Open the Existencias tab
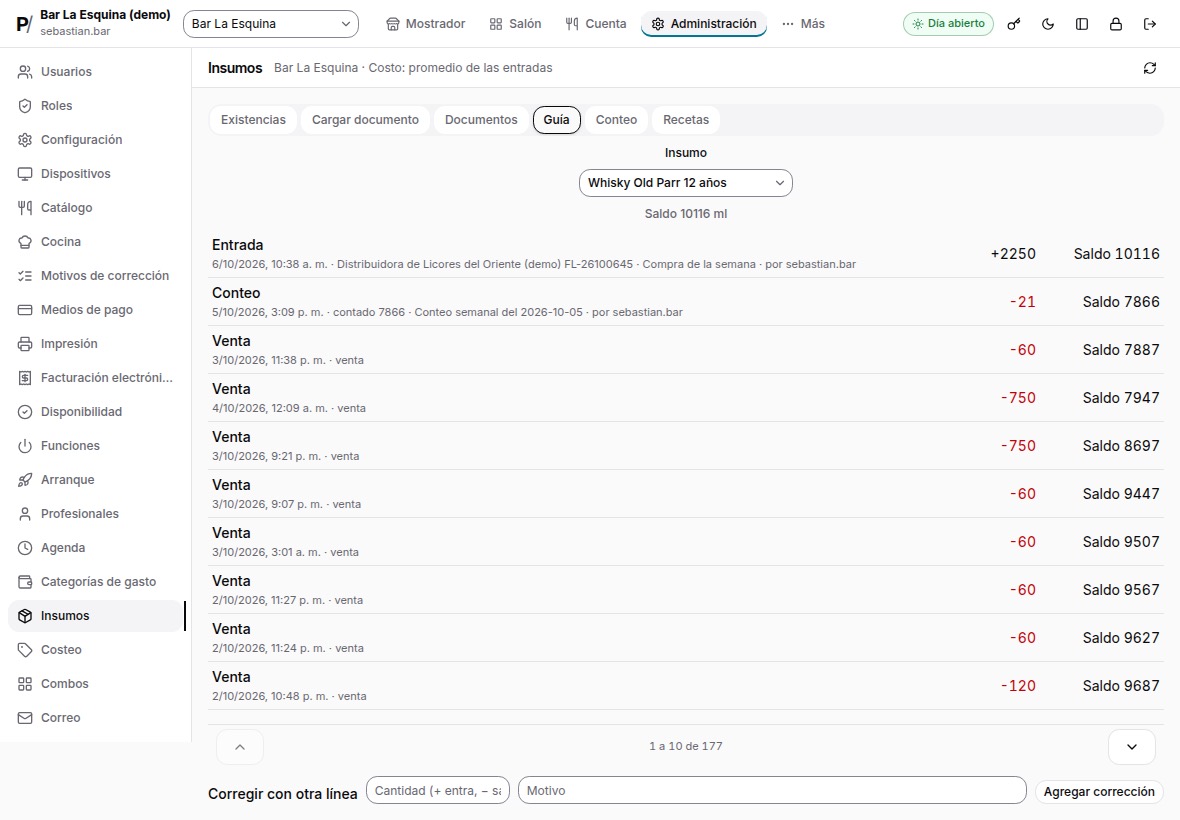Screen dimensions: 1180x820 pos(254,120)
